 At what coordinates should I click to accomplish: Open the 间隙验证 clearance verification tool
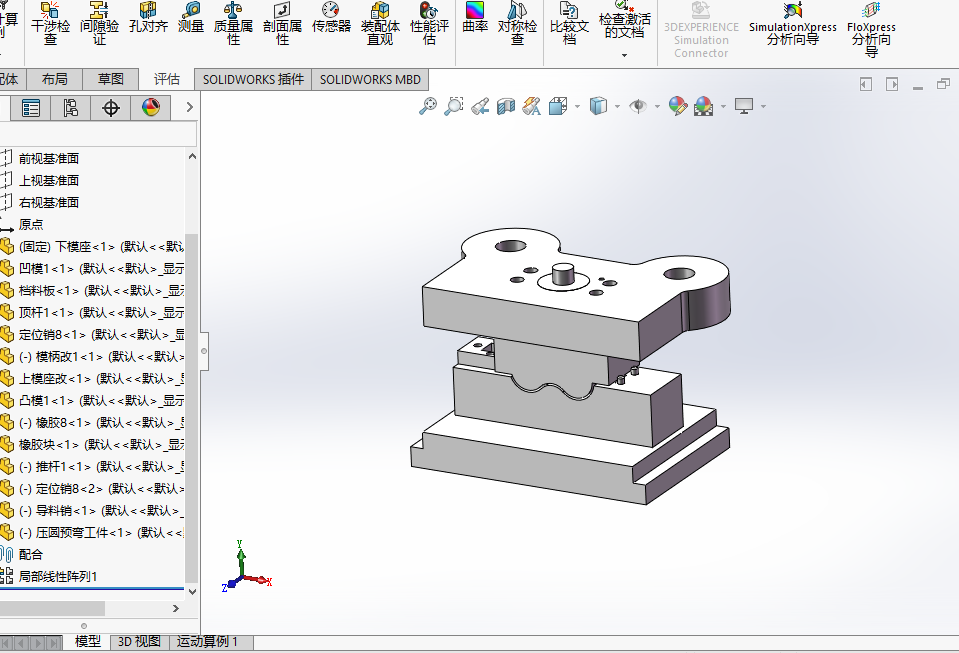pos(99,24)
